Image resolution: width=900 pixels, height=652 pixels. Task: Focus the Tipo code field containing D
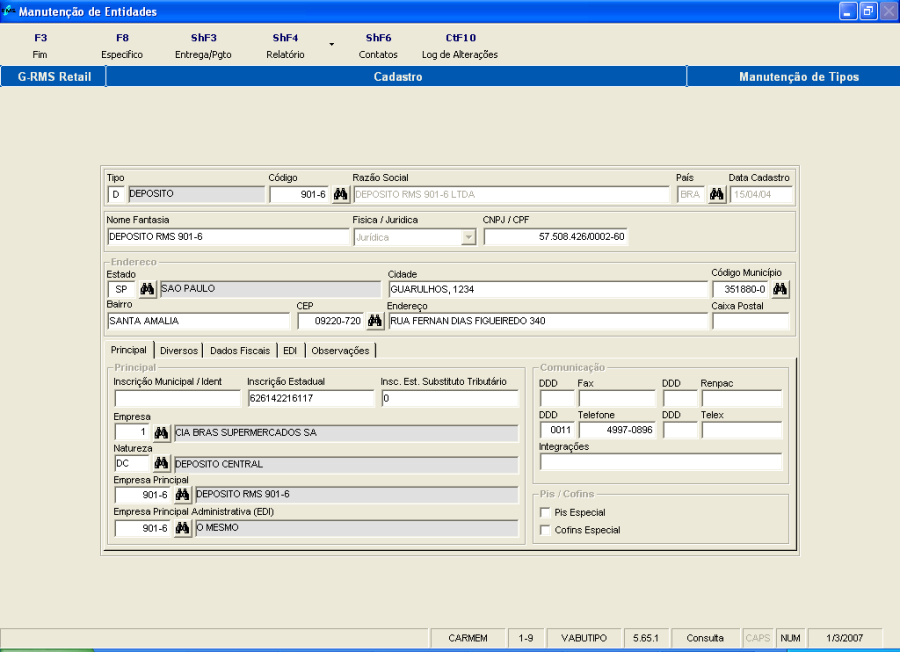[x=116, y=195]
